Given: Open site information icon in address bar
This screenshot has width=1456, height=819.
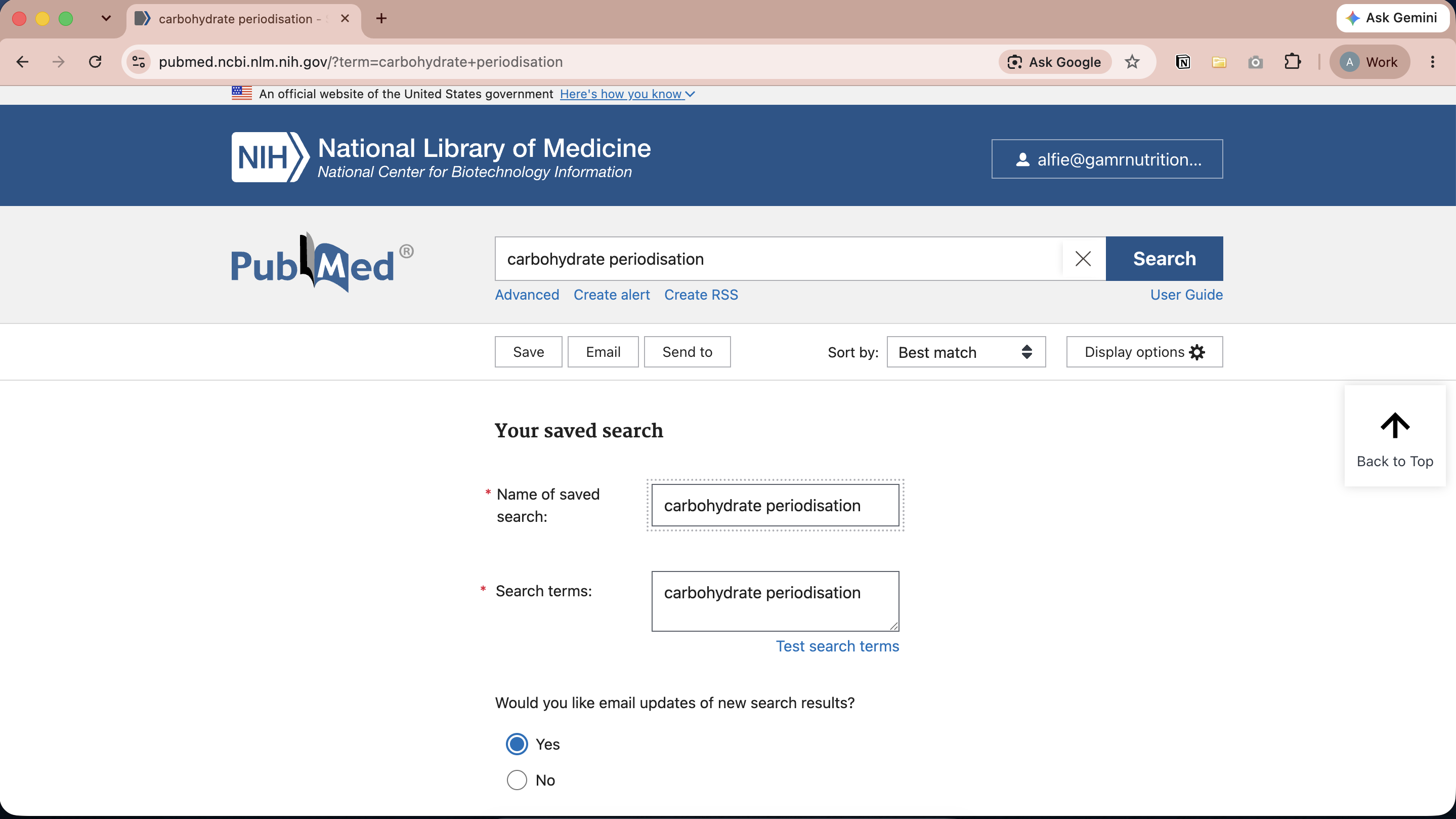Looking at the screenshot, I should click(x=139, y=62).
